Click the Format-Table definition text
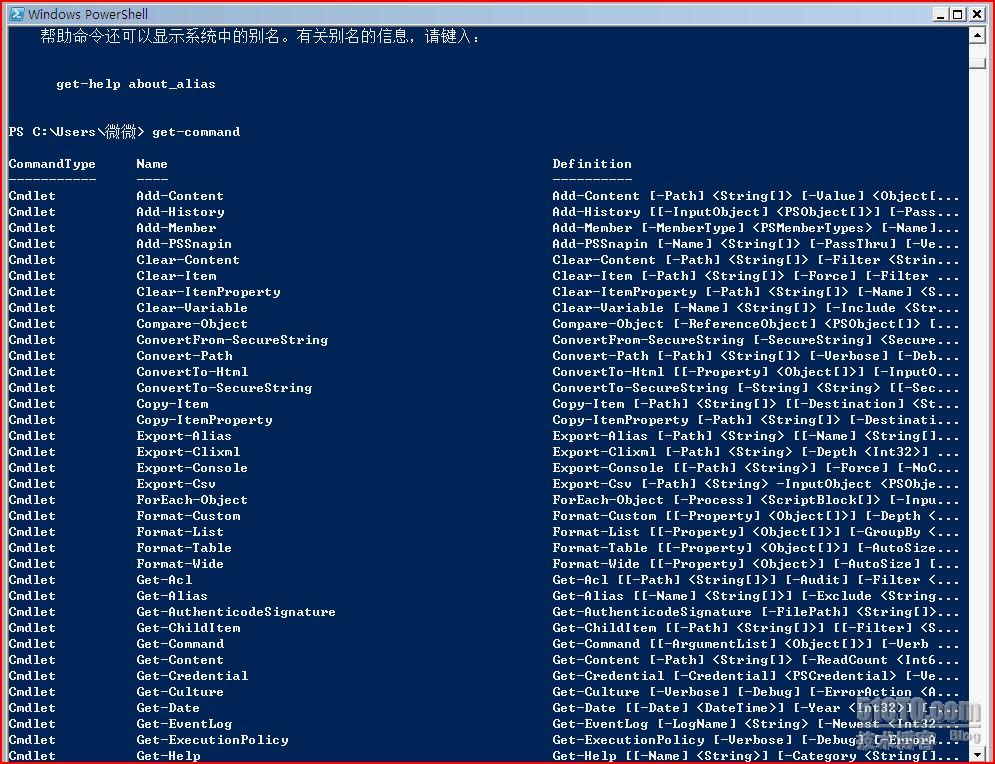This screenshot has height=764, width=995. pos(755,548)
